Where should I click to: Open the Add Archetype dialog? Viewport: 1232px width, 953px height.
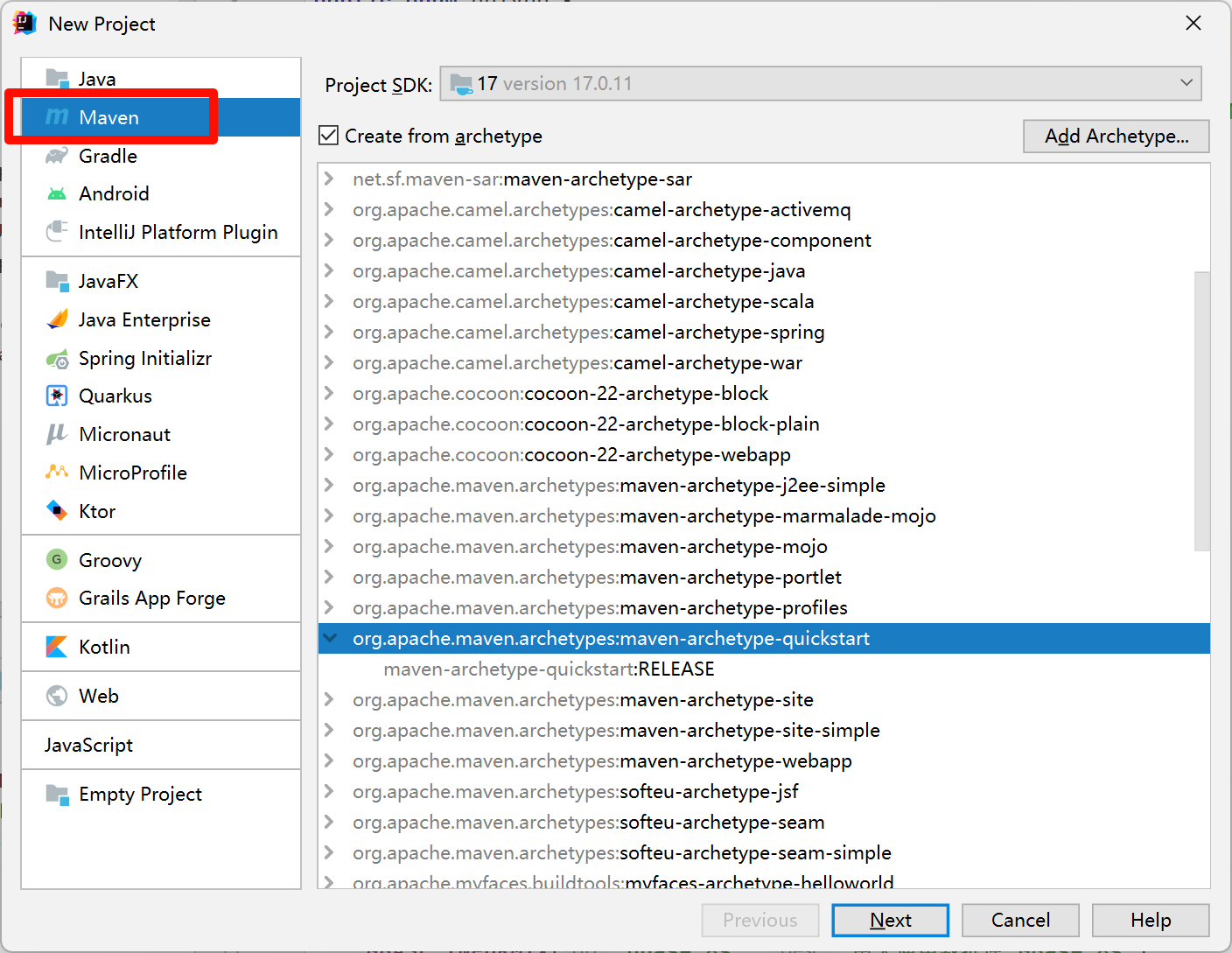[x=1116, y=137]
